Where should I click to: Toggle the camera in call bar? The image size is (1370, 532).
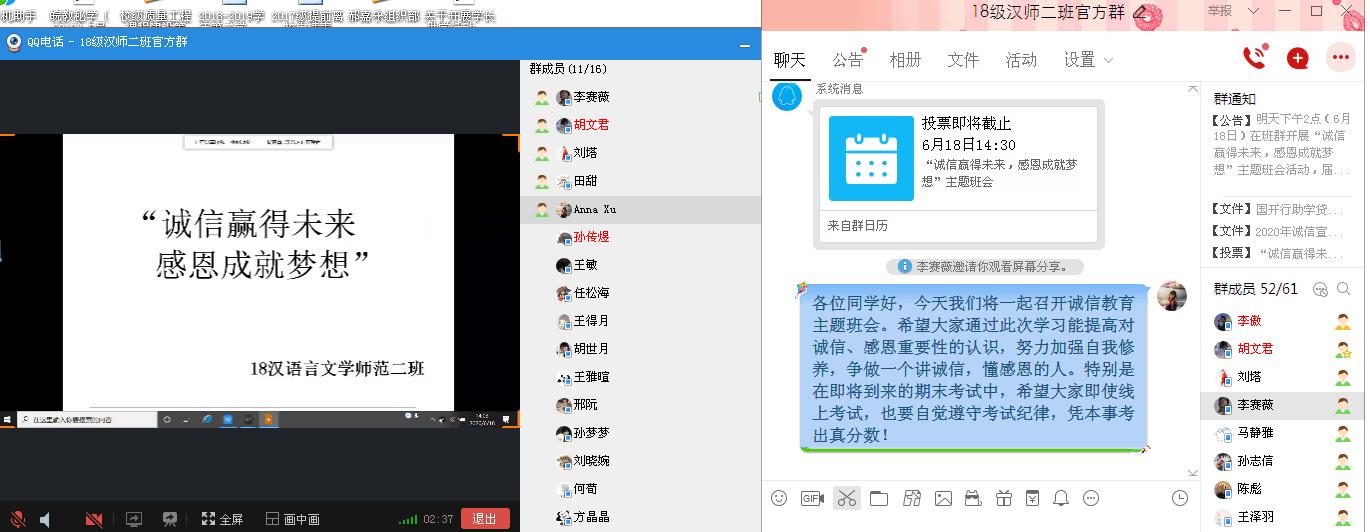[94, 519]
